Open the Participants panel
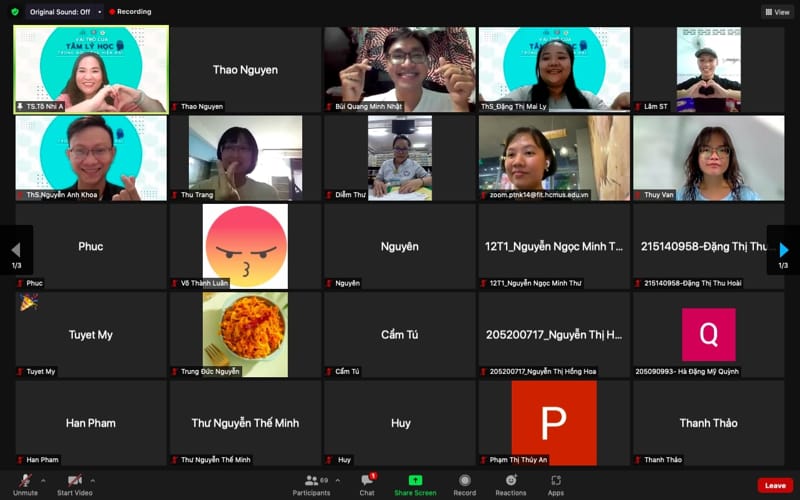 tap(311, 484)
